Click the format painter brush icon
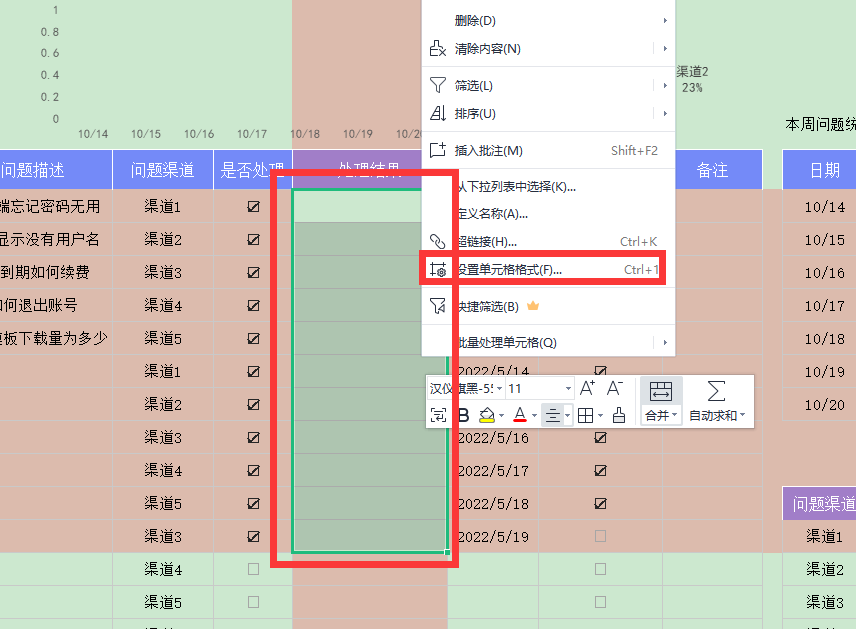Screen dimensions: 856x629 pos(619,416)
